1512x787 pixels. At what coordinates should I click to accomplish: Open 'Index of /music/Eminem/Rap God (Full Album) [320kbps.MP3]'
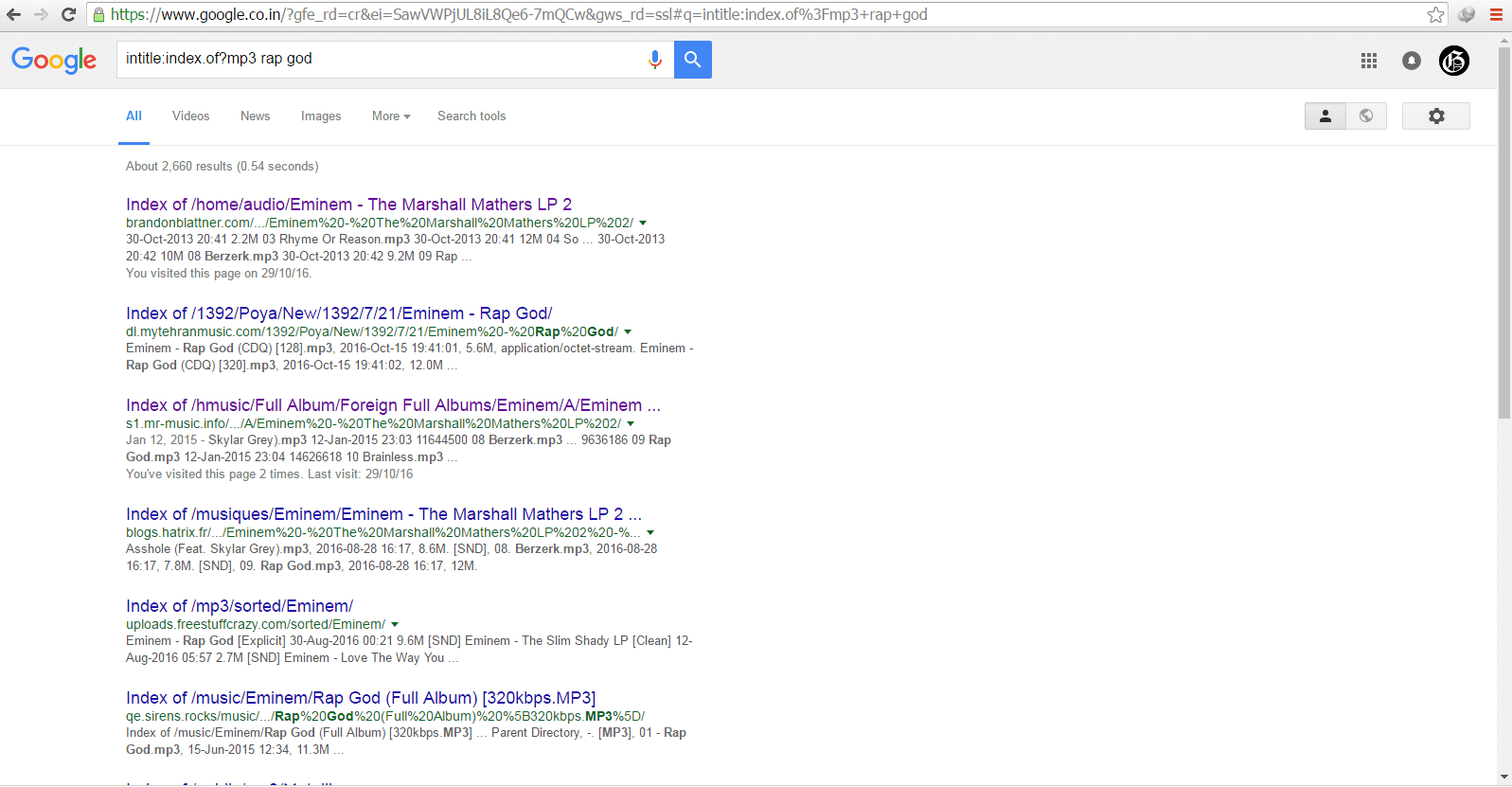(x=361, y=698)
